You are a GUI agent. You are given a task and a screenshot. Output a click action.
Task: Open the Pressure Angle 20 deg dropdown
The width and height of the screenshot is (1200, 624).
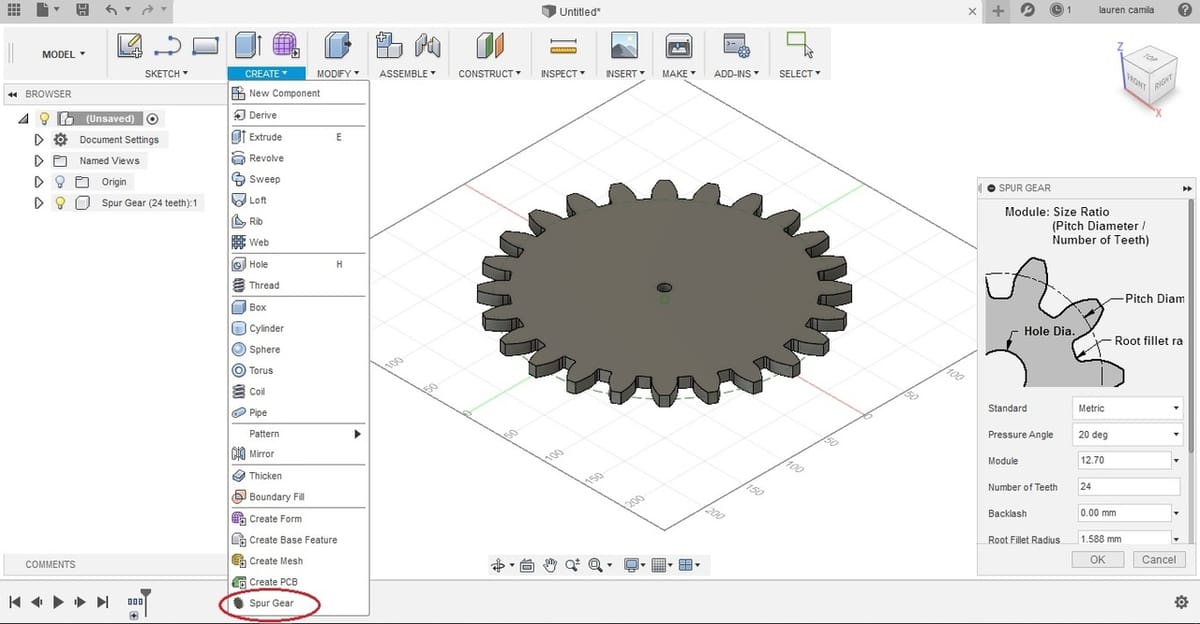coord(1129,435)
